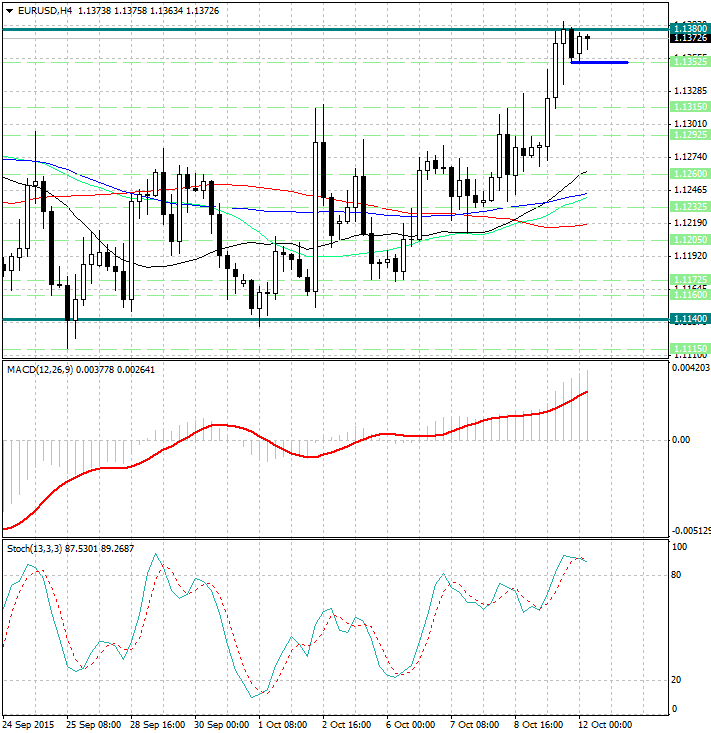Click the latest candlestick on the price chart
The image size is (711, 733).
tap(588, 37)
